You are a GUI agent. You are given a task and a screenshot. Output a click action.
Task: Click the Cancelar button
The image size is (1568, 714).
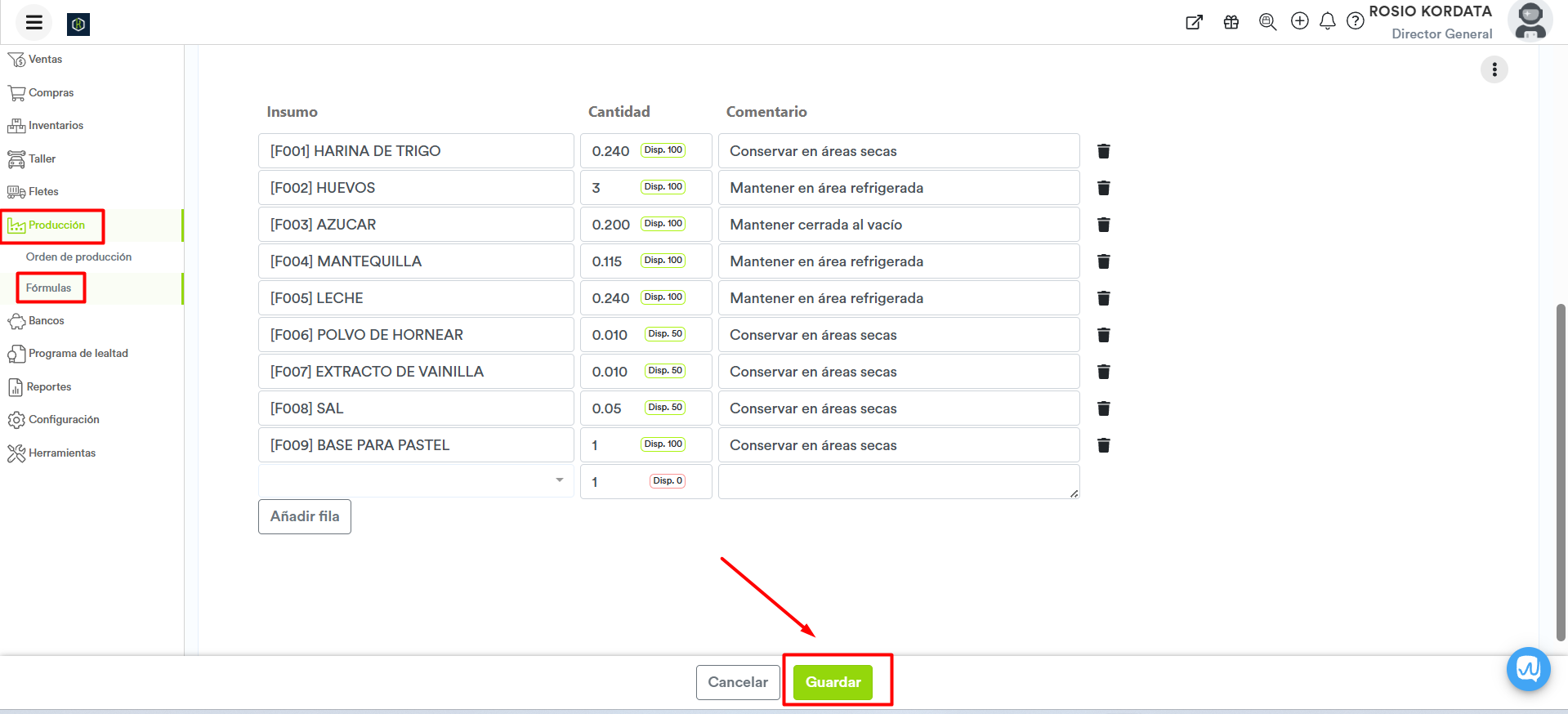737,682
